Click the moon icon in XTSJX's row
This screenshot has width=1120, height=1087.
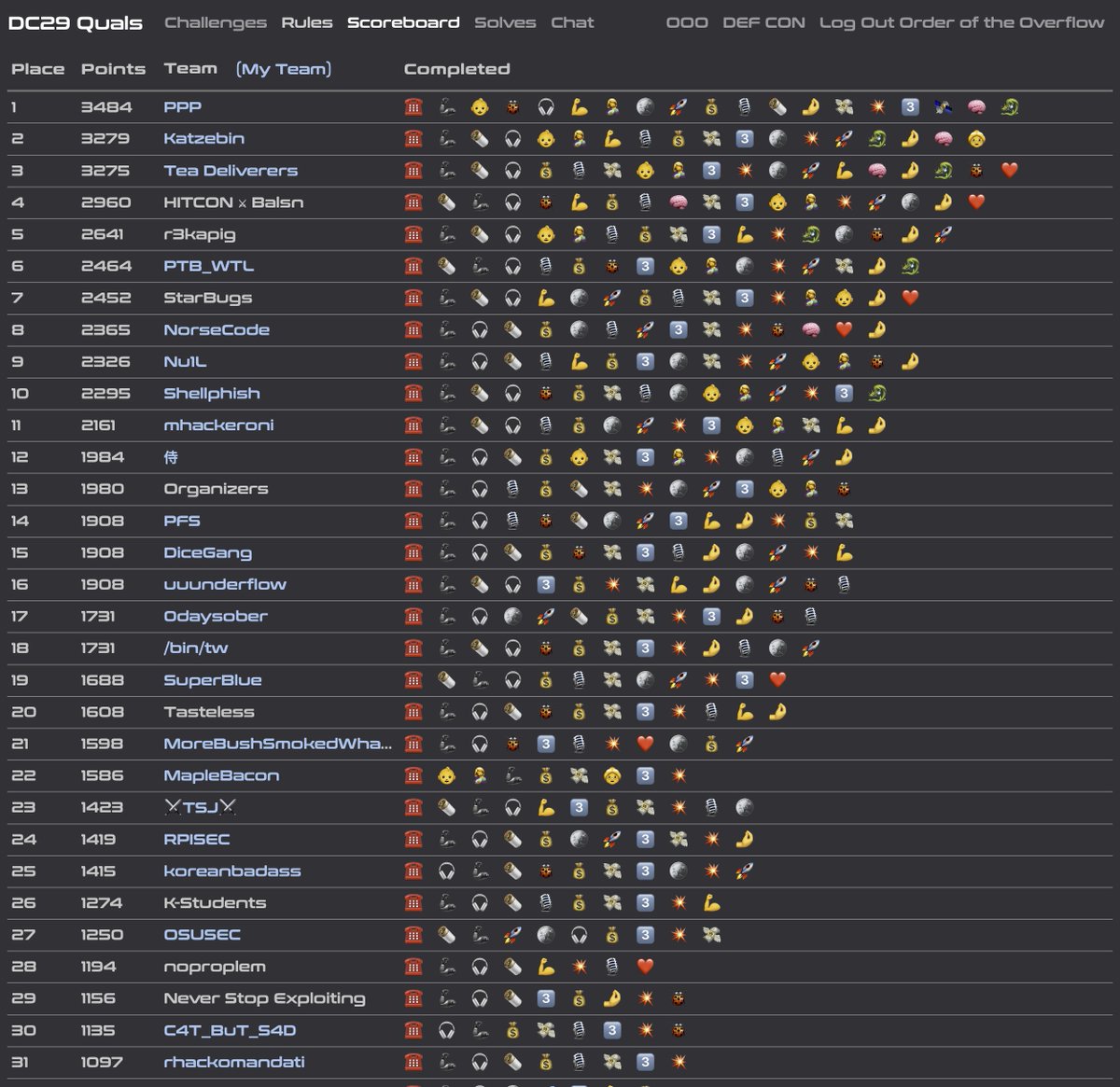coord(744,807)
